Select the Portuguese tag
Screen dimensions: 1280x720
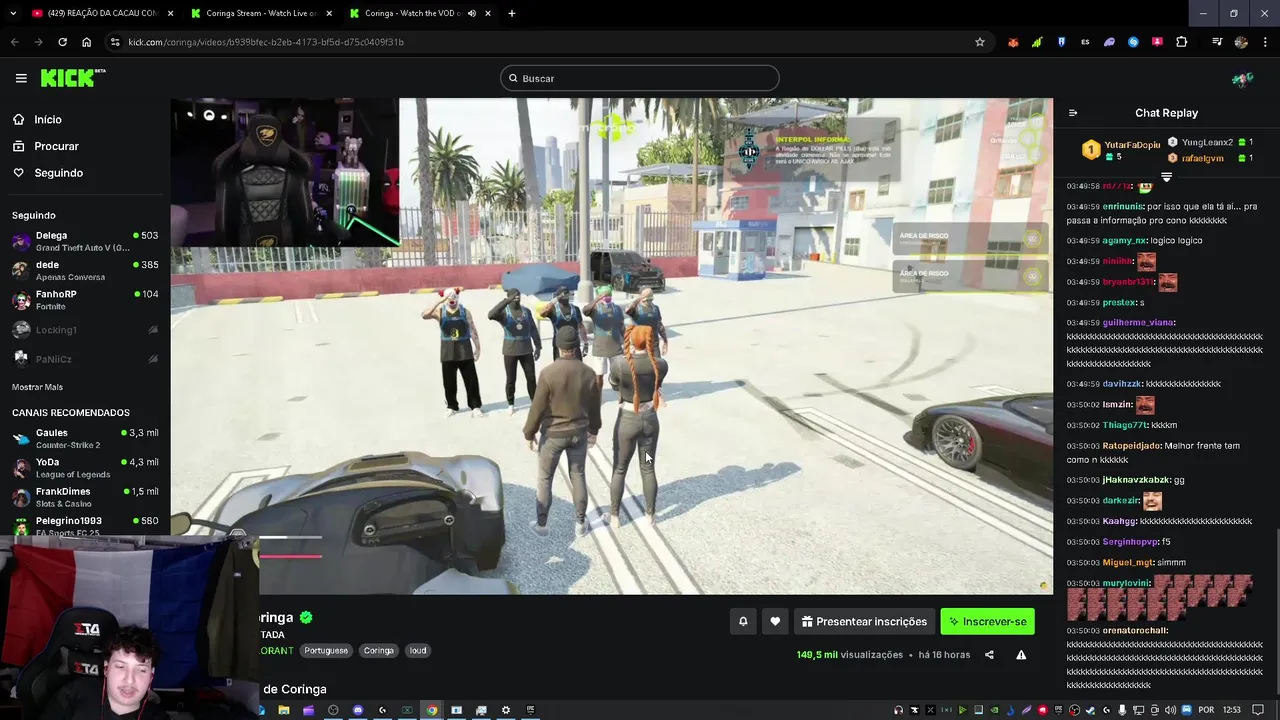326,650
